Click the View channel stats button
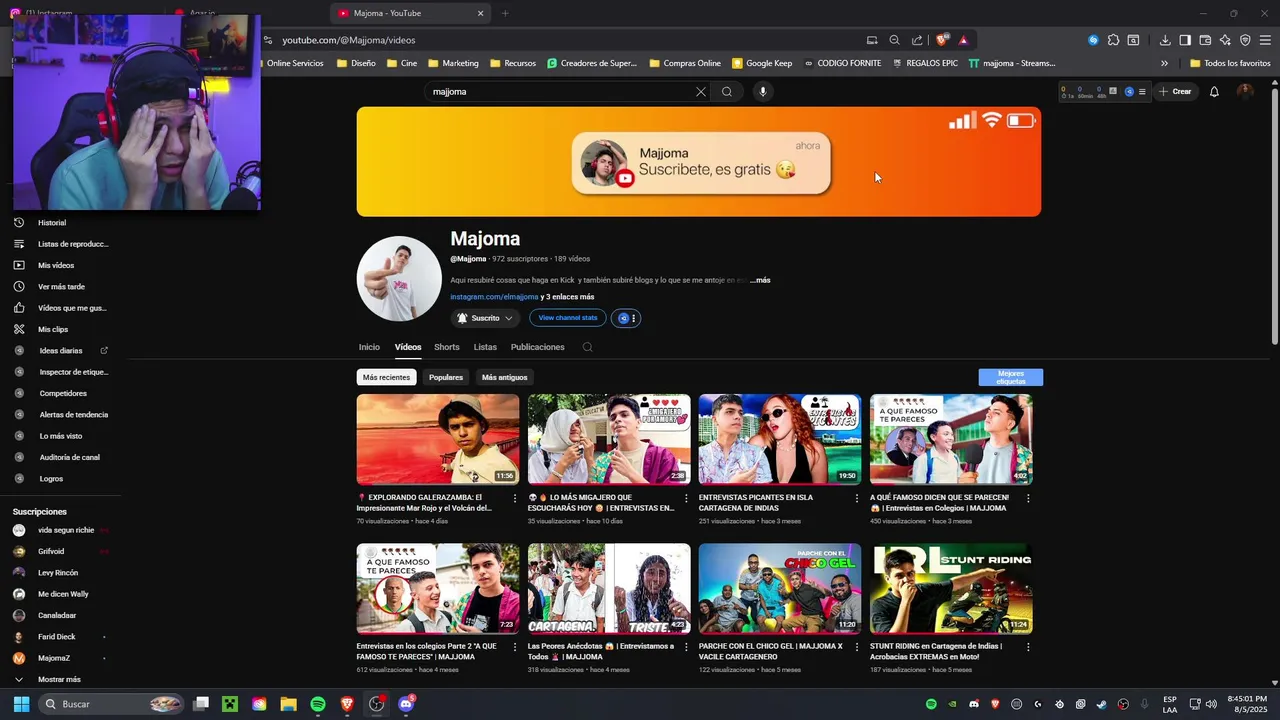The width and height of the screenshot is (1280, 720). pos(568,318)
